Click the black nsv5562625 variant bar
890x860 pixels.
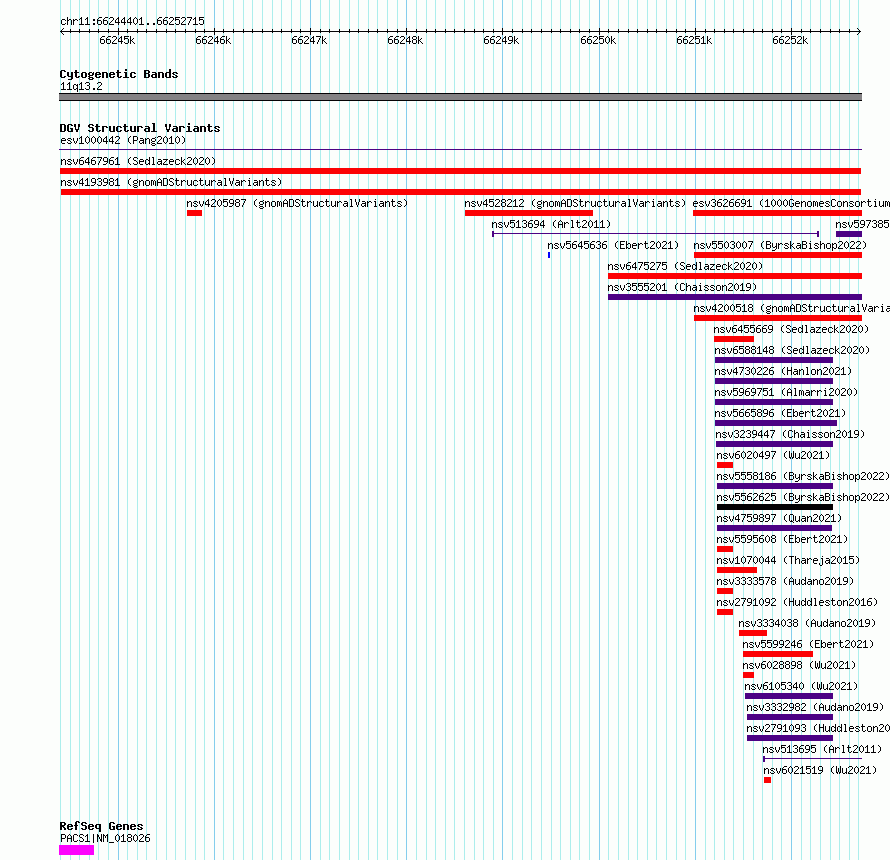(775, 507)
